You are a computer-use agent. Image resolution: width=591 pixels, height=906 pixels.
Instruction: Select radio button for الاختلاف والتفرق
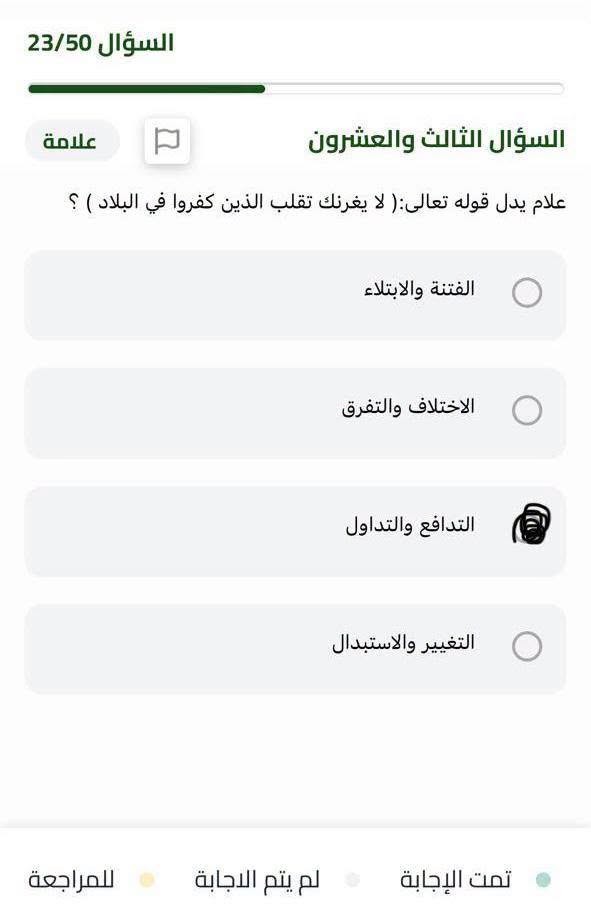[526, 410]
